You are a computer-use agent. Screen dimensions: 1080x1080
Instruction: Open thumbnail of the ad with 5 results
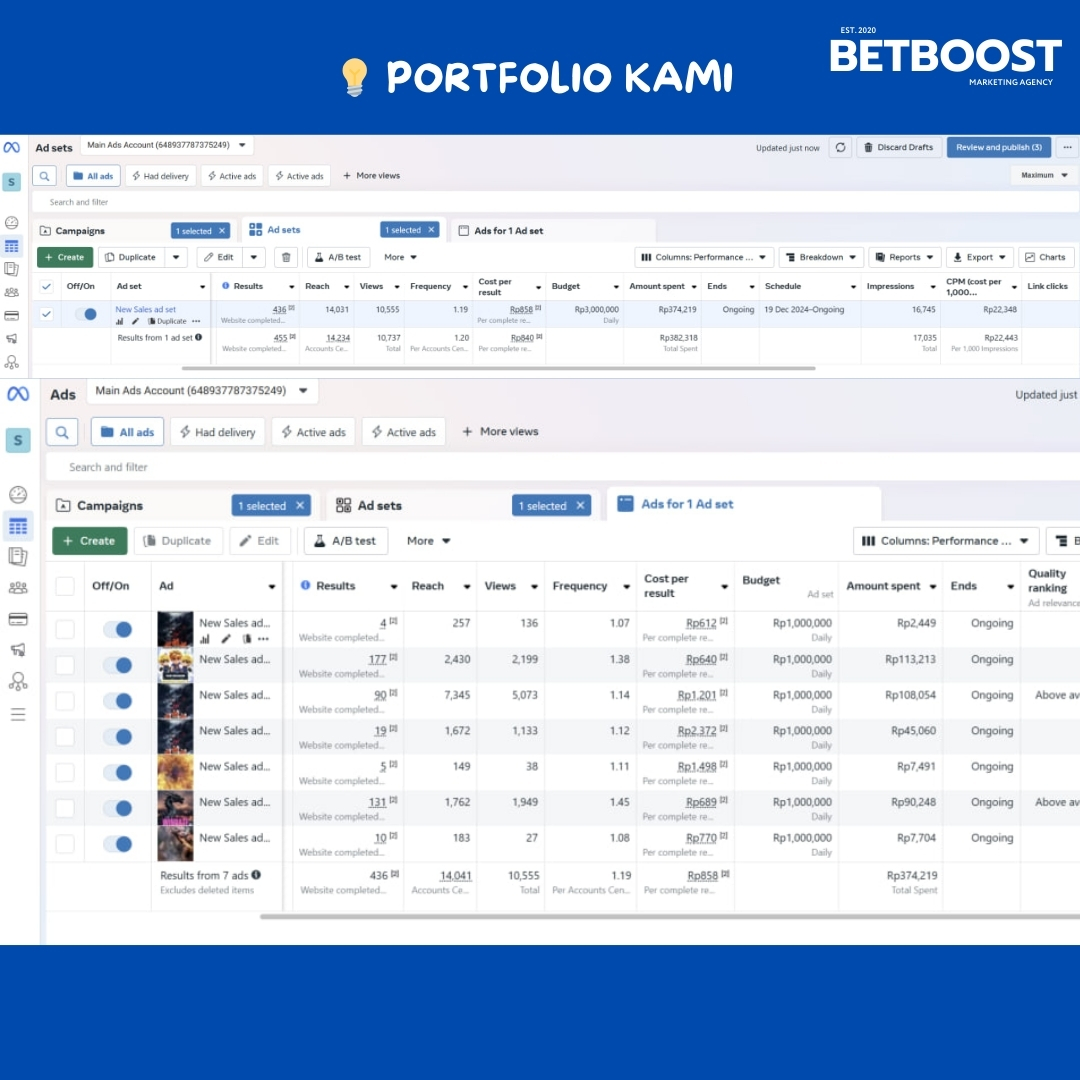point(175,772)
